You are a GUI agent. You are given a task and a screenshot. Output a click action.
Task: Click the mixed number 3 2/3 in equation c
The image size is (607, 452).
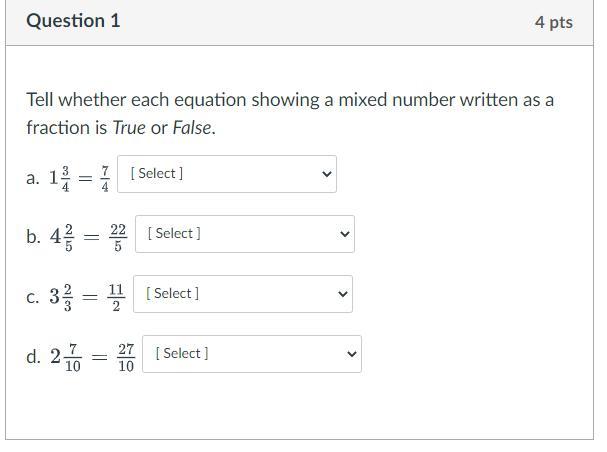pos(61,298)
